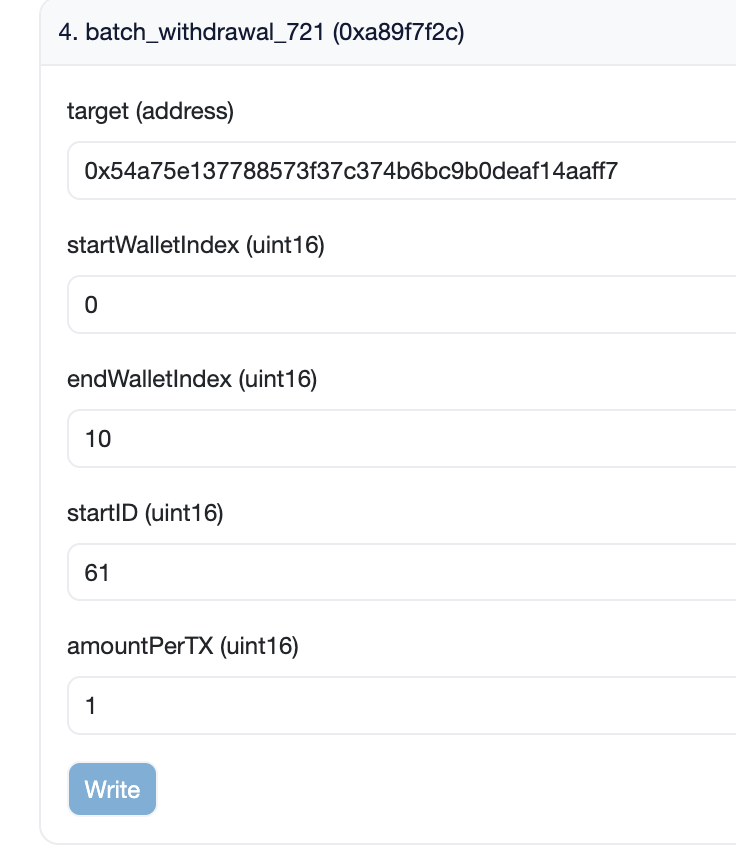Viewport: 736px width, 864px height.
Task: Place cursor in field containing value 10
Action: pyautogui.click(x=402, y=439)
